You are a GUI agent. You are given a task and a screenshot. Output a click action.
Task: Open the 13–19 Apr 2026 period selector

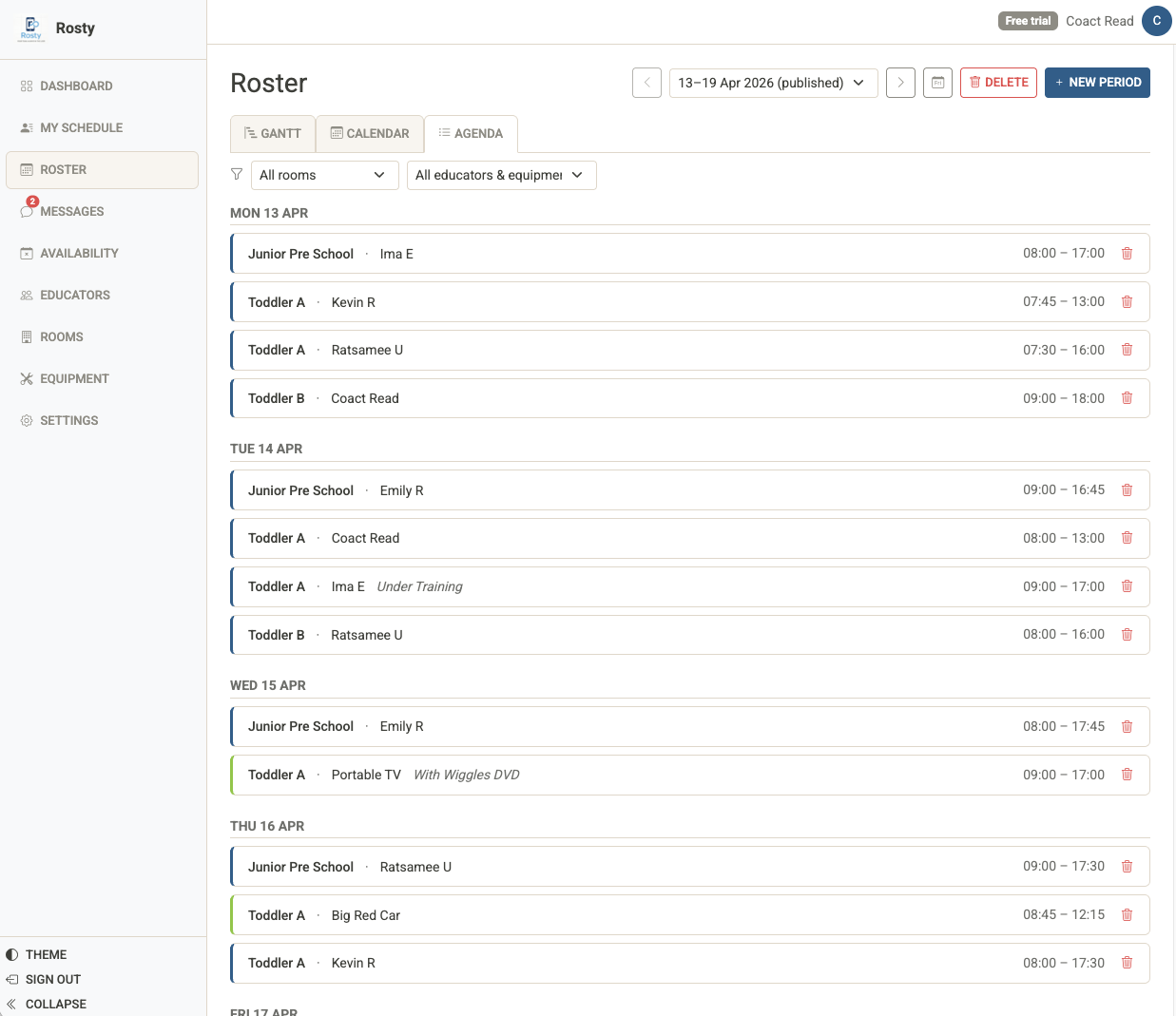[x=772, y=83]
